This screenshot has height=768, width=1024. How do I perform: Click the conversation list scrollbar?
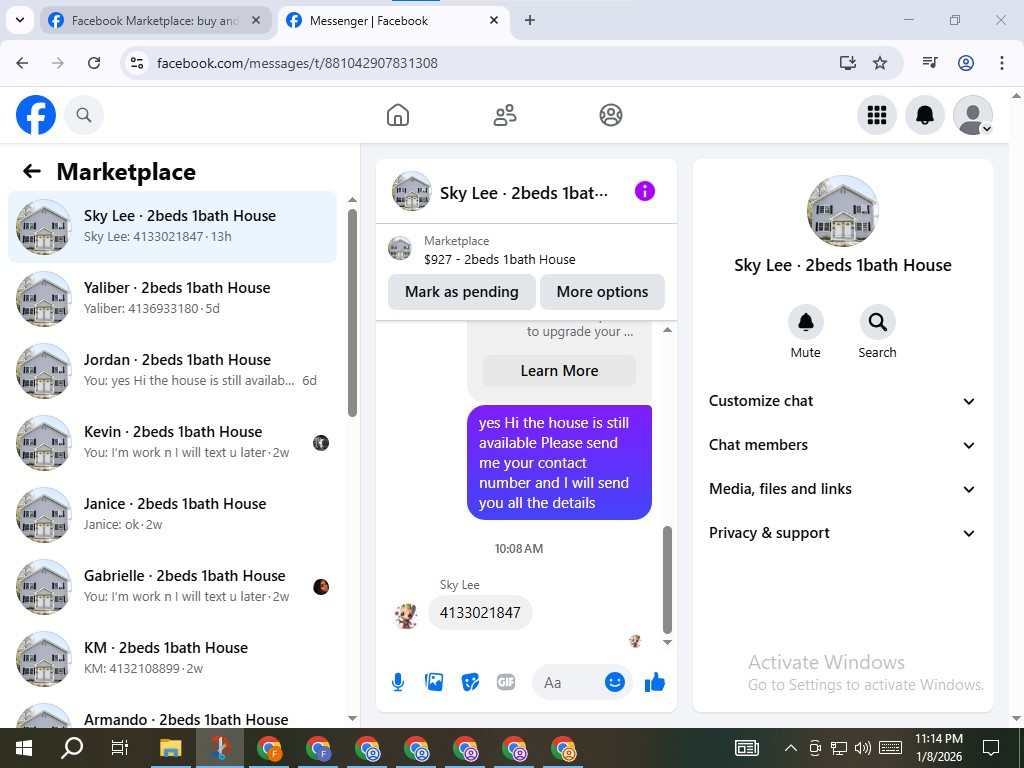pyautogui.click(x=353, y=313)
